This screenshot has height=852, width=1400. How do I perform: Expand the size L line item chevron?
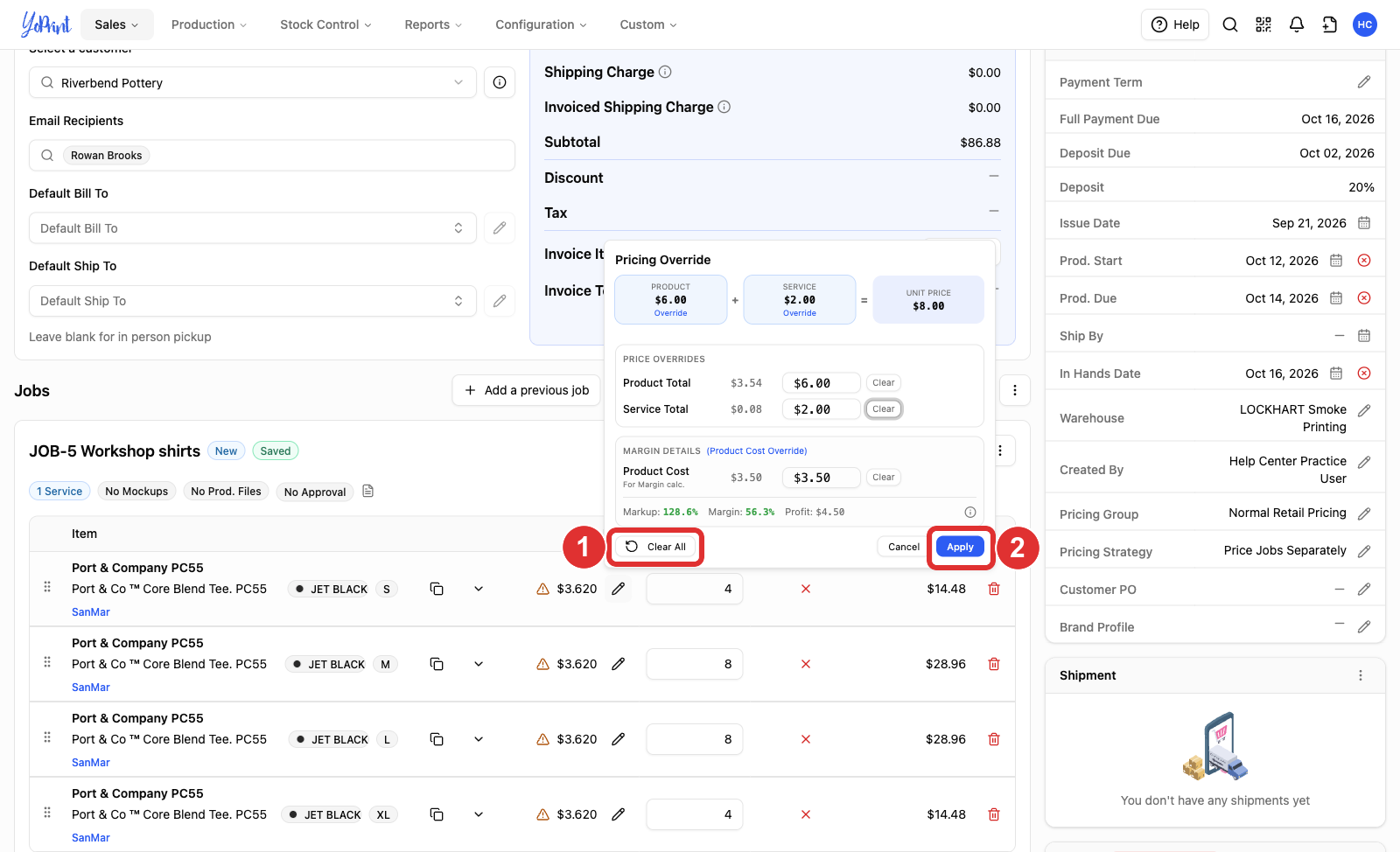(479, 739)
